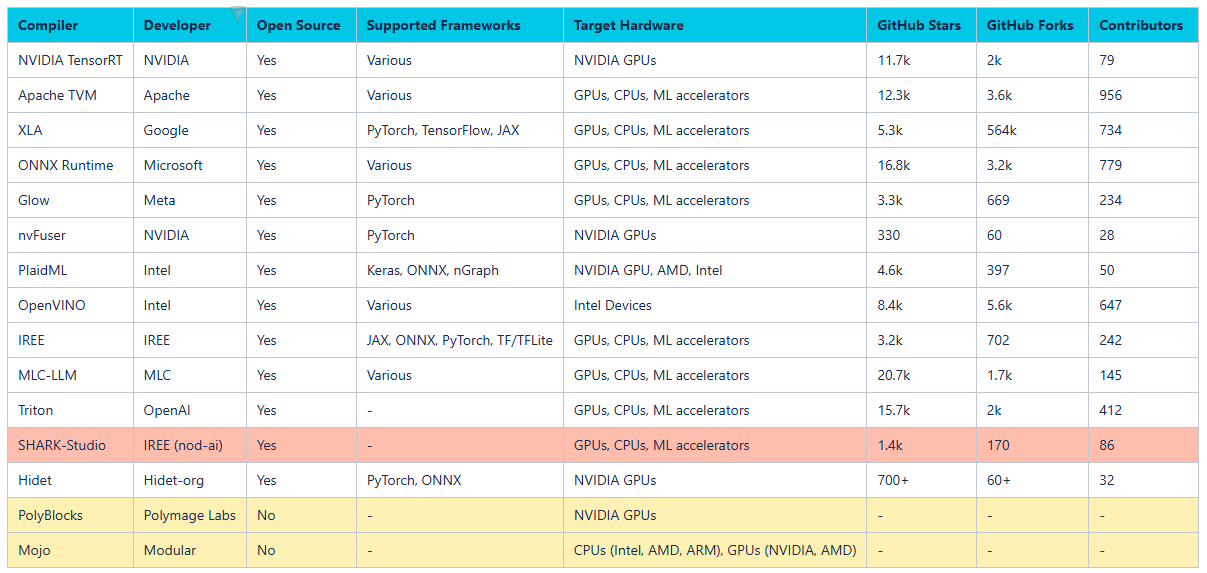Select the Supported Frameworks header cell

460,25
